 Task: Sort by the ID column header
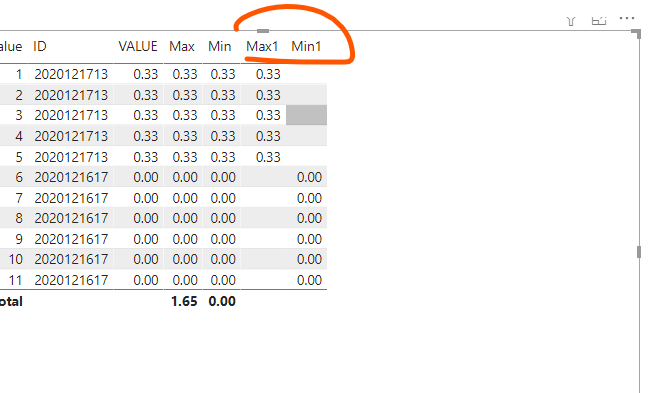pos(40,46)
